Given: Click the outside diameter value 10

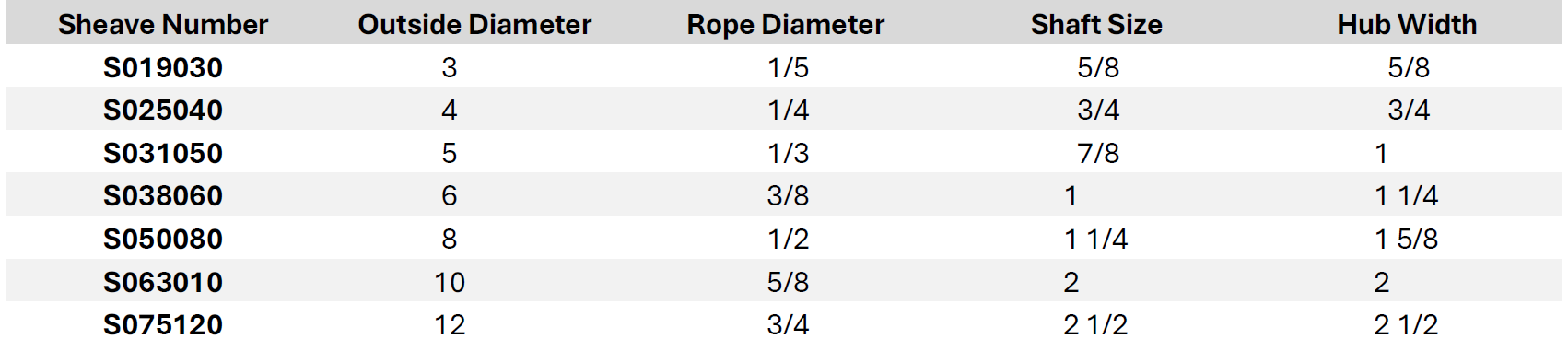Looking at the screenshot, I should coord(450,283).
